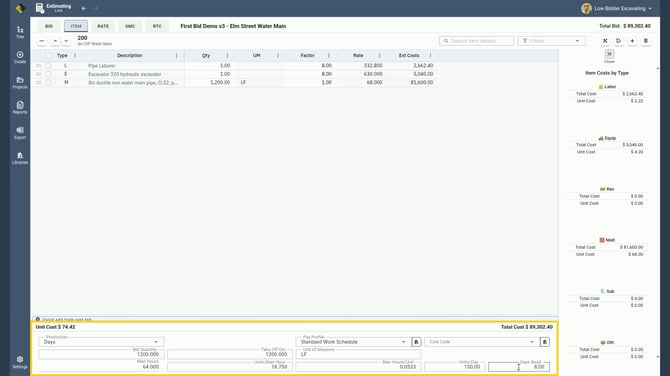This screenshot has width=670, height=376.
Task: Sort by the UM column header
Action: [x=256, y=56]
